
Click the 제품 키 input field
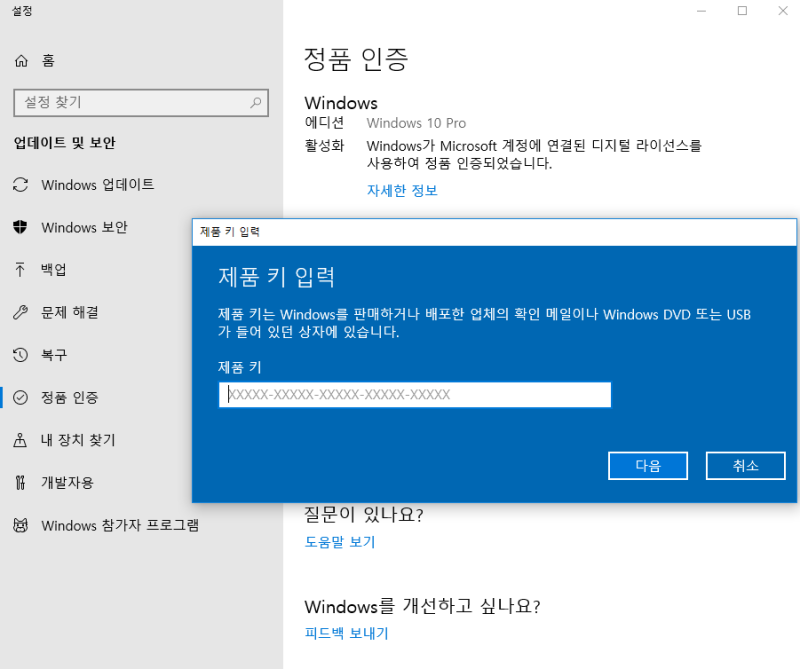pos(415,394)
